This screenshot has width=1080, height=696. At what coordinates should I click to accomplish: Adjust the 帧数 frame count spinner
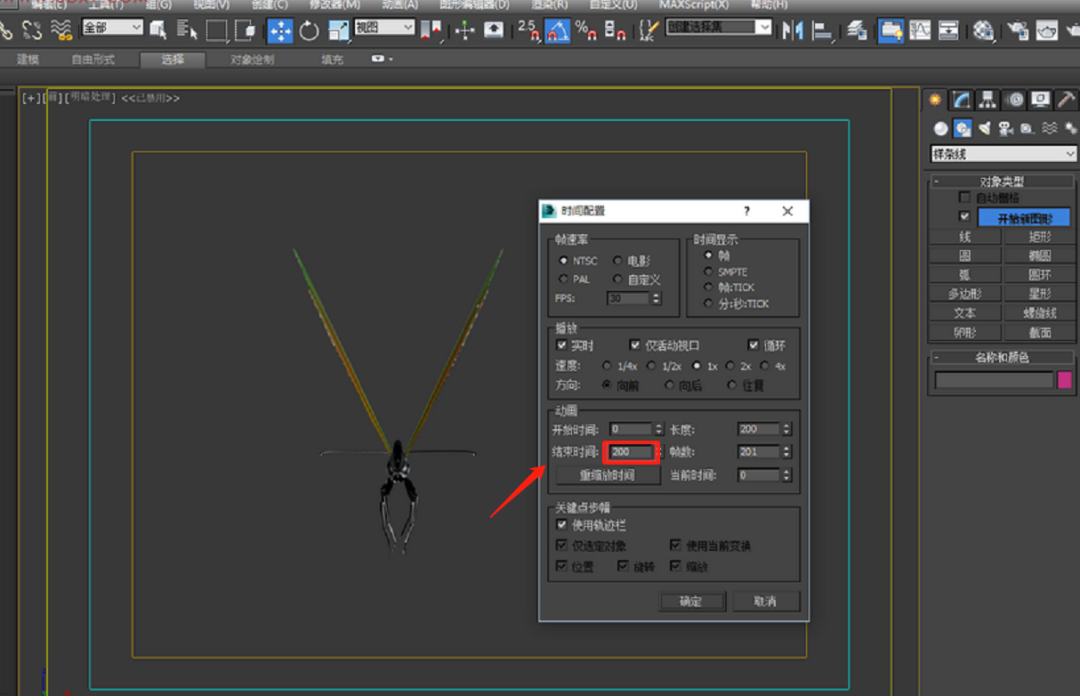coord(787,452)
